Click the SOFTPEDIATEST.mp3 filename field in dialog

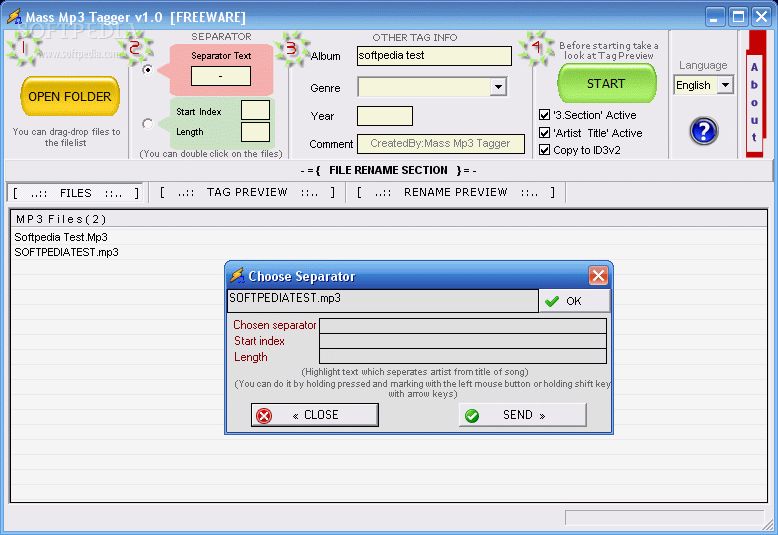pyautogui.click(x=383, y=301)
